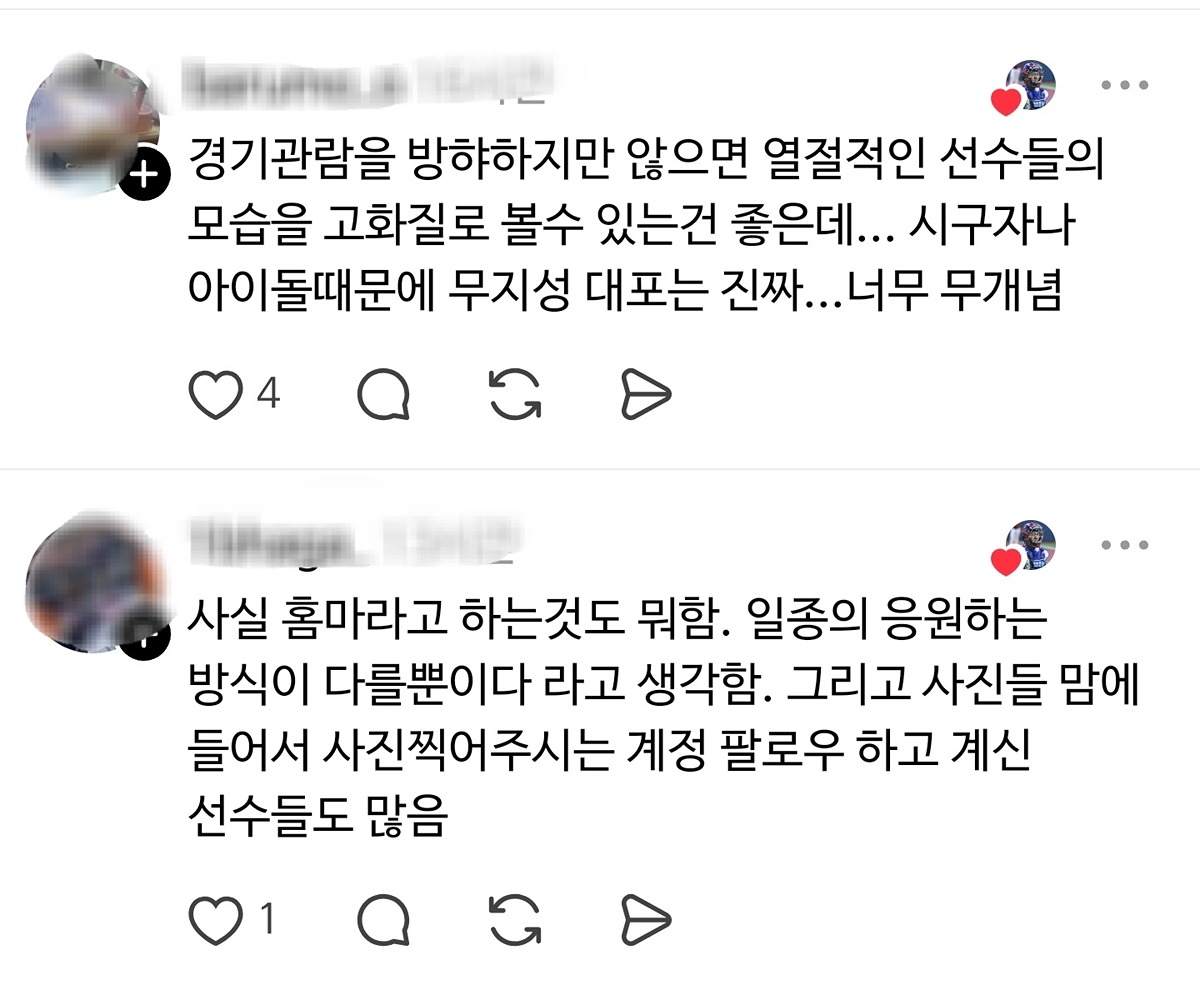Repost the comment ending with 너무 무개념
The height and width of the screenshot is (985, 1200).
[516, 394]
